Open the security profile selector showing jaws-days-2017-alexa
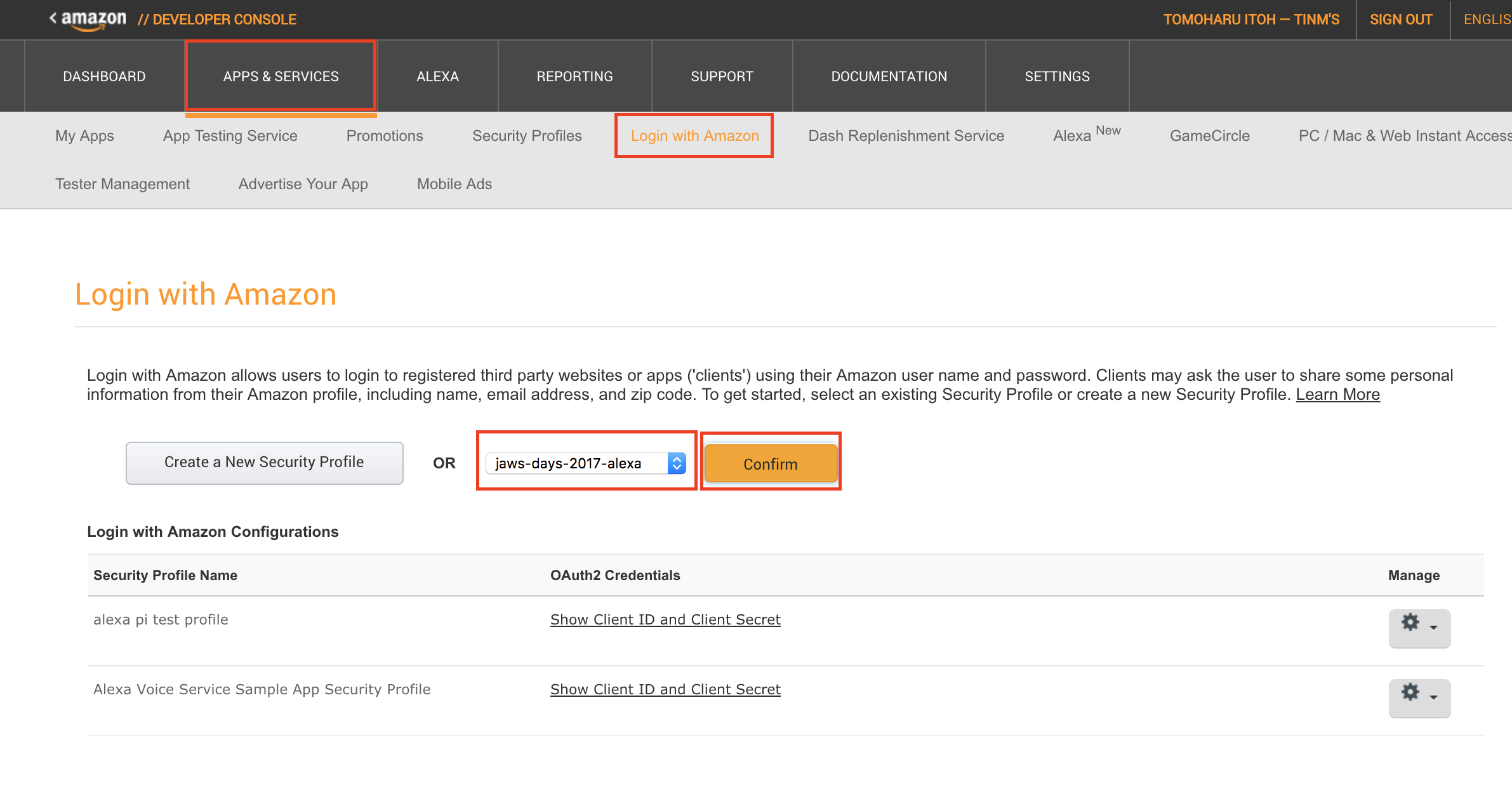This screenshot has width=1512, height=792. pos(586,463)
